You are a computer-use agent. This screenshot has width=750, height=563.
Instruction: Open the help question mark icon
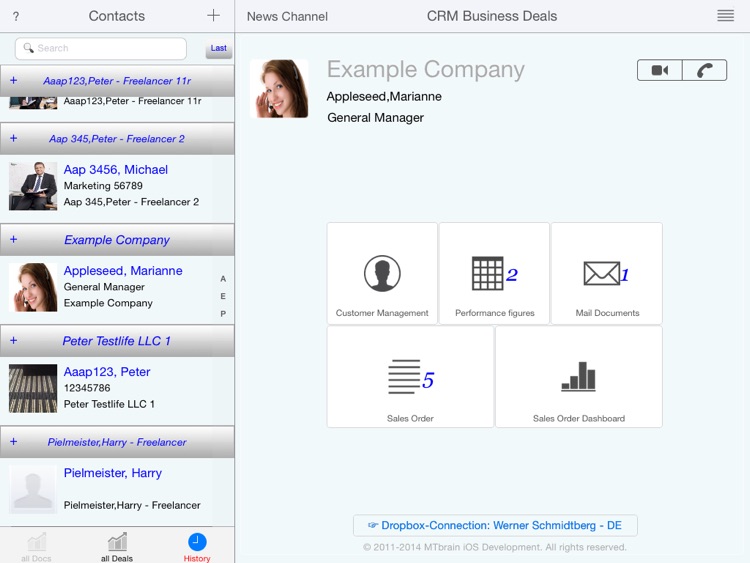click(x=16, y=17)
